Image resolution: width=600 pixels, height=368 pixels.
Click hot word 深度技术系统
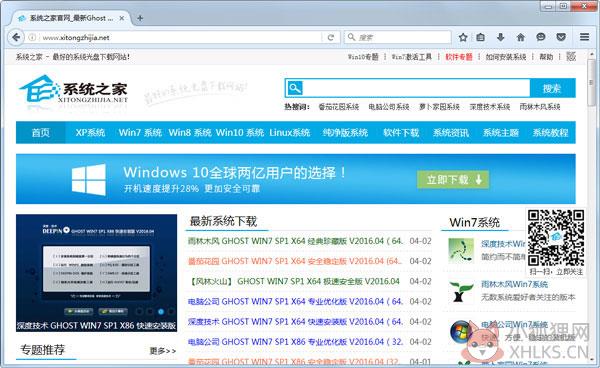490,107
